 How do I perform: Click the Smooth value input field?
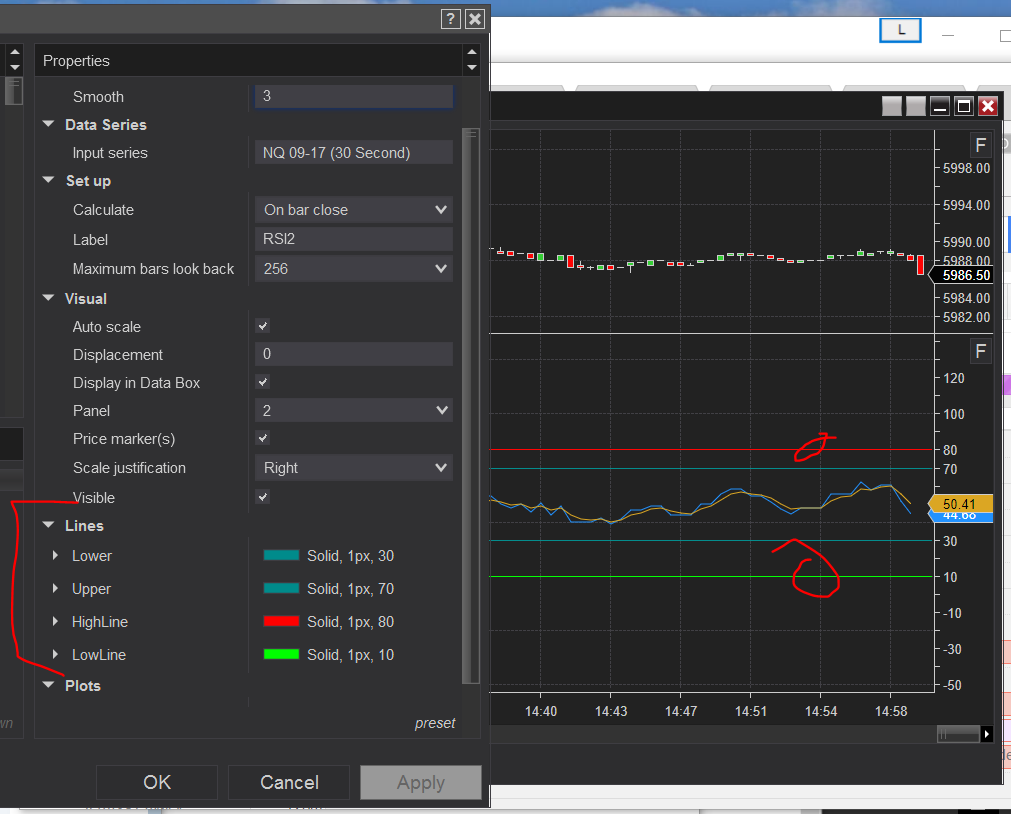click(354, 96)
